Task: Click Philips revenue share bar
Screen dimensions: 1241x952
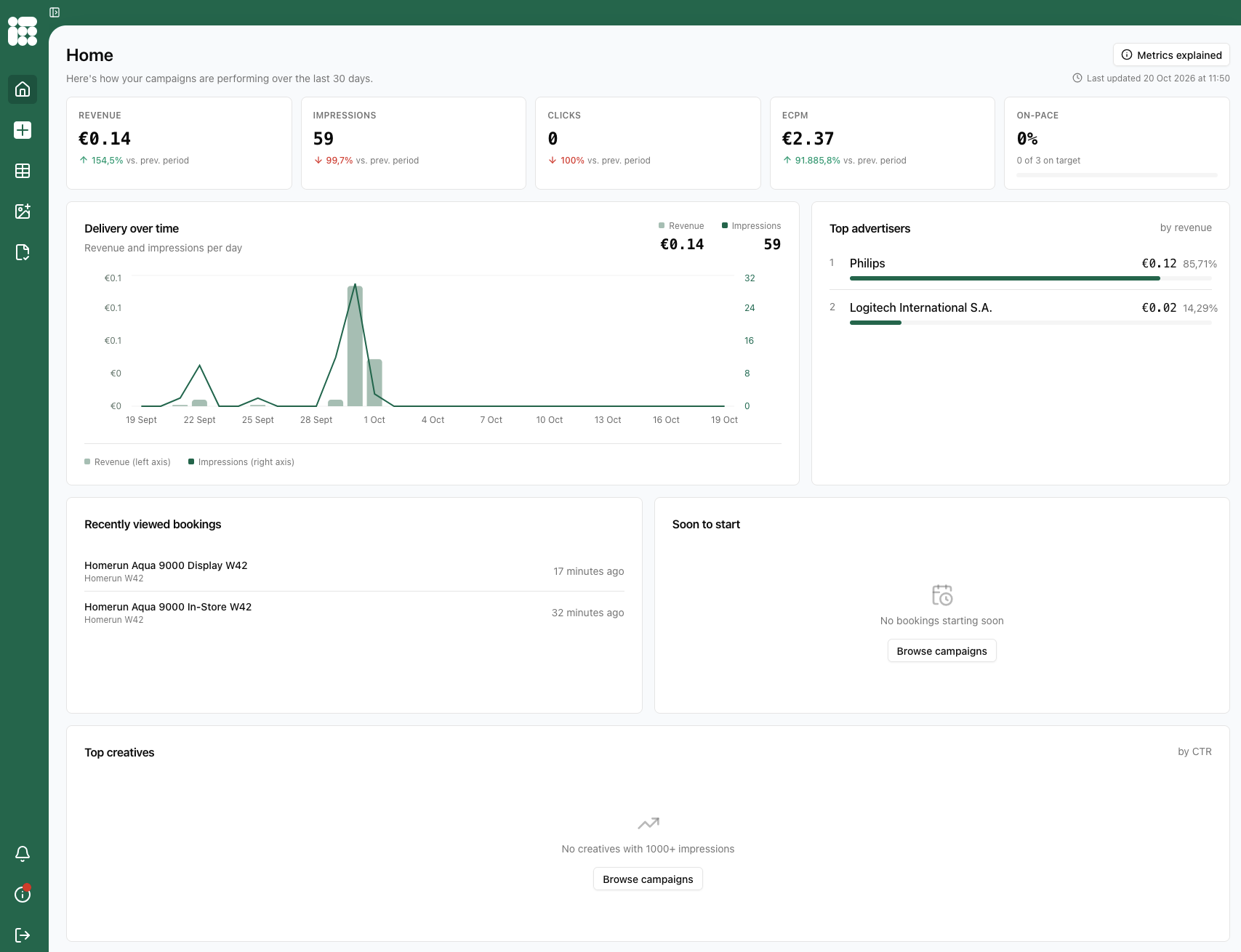Action: tap(1031, 278)
